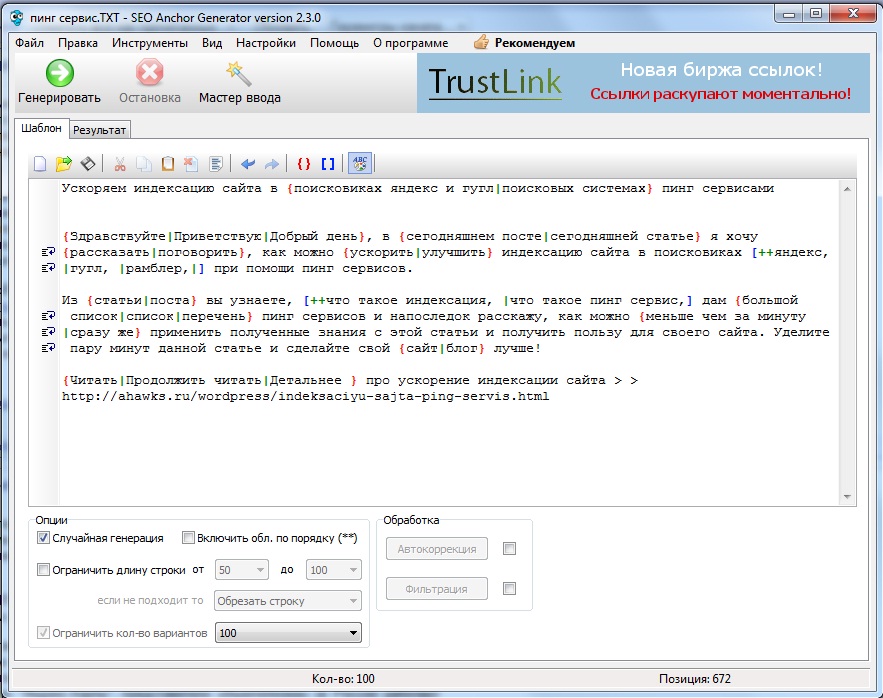Insert red curly braces
The width and height of the screenshot is (883, 698).
click(x=304, y=164)
